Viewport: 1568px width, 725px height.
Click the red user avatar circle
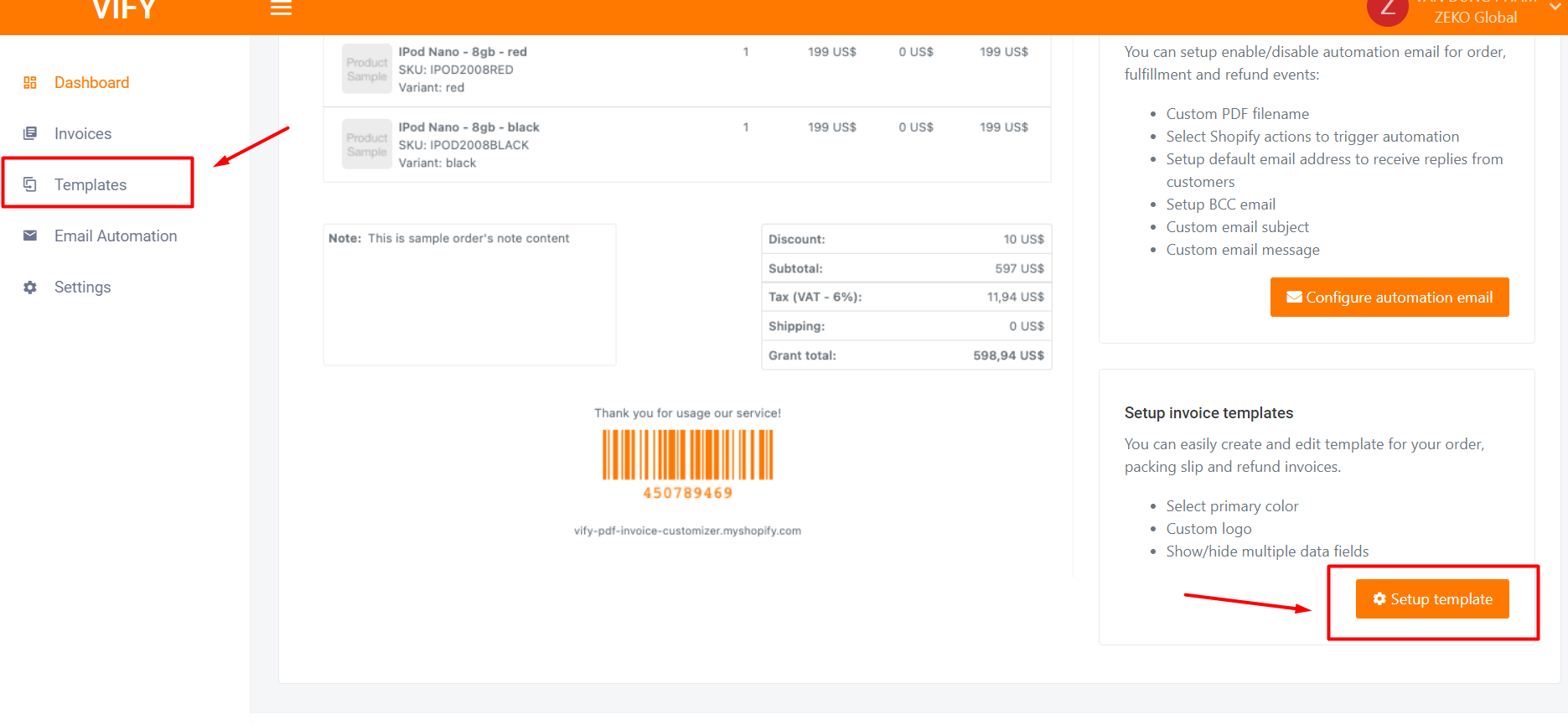click(x=1387, y=10)
